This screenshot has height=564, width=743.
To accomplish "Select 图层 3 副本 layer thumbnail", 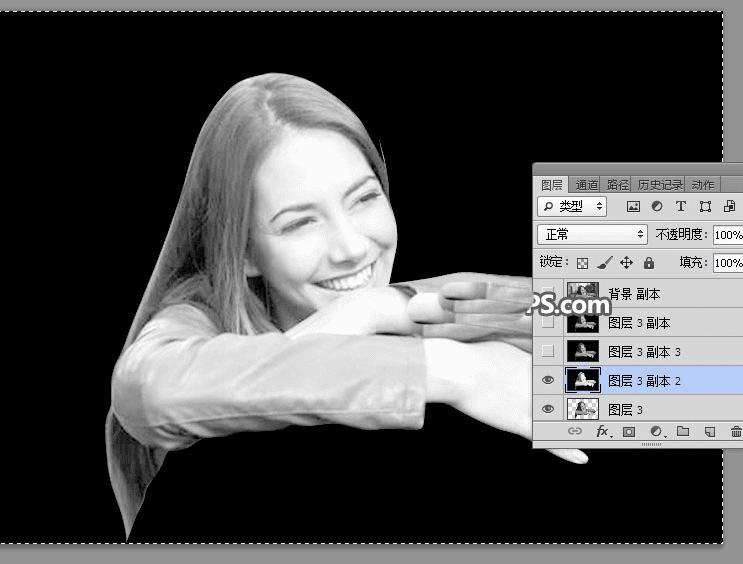I will (x=583, y=323).
